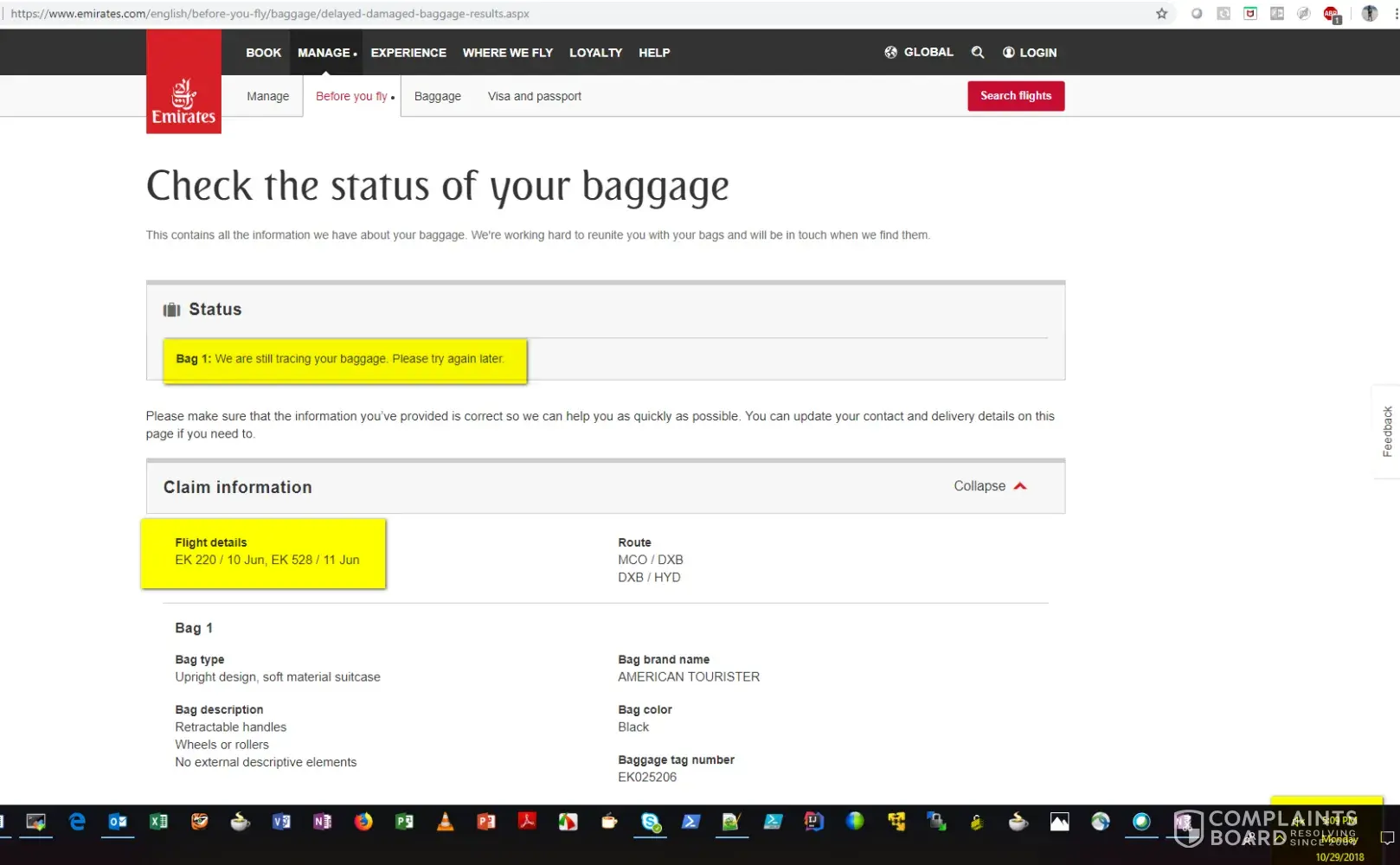Select the Before you fly tab
This screenshot has height=865, width=1400.
(351, 96)
